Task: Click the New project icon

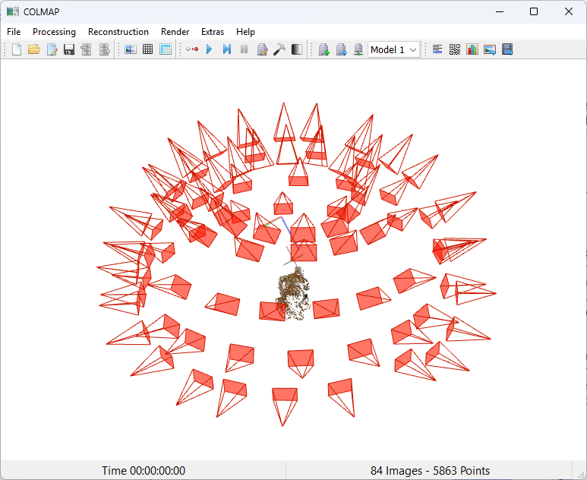Action: point(16,49)
